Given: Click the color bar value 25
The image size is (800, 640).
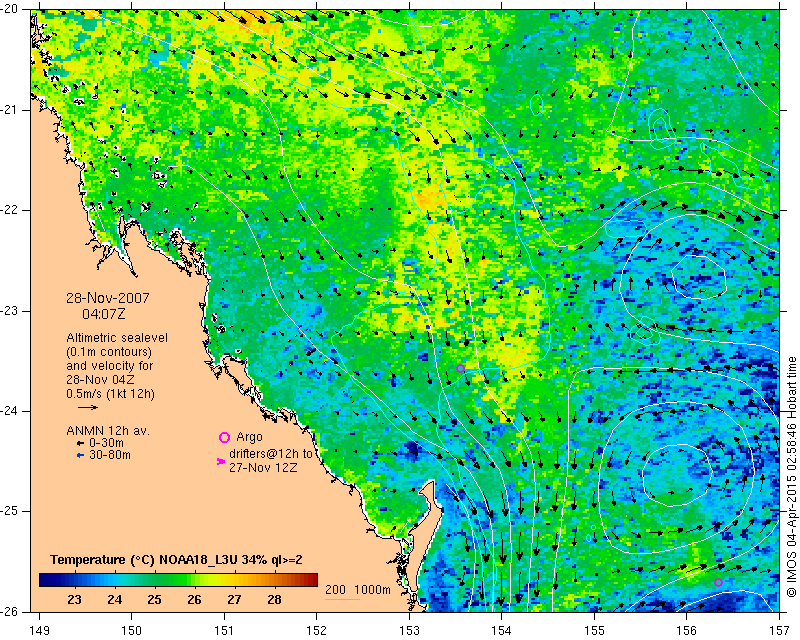Looking at the screenshot, I should (x=154, y=599).
